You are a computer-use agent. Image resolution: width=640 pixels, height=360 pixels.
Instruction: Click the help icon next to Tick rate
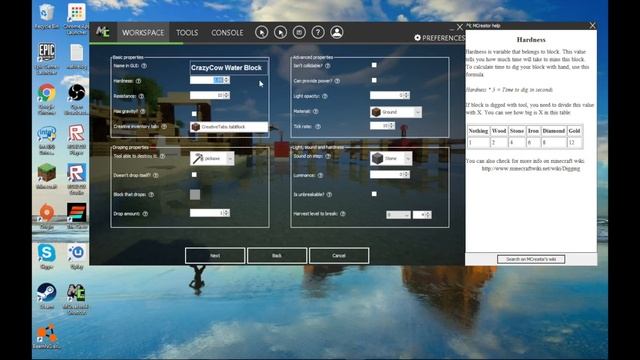[x=318, y=127]
